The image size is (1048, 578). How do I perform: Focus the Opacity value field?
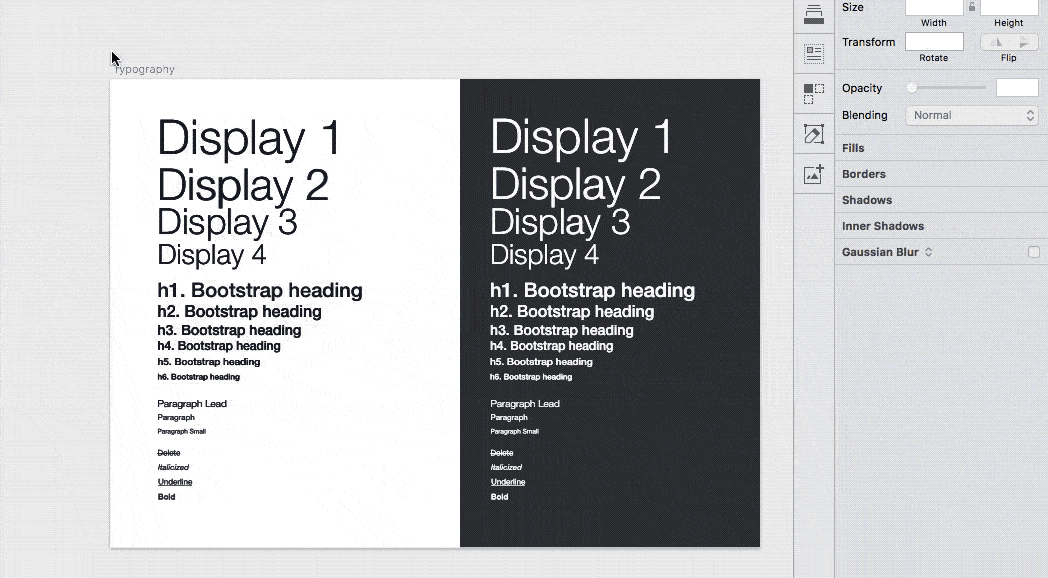(x=1017, y=88)
